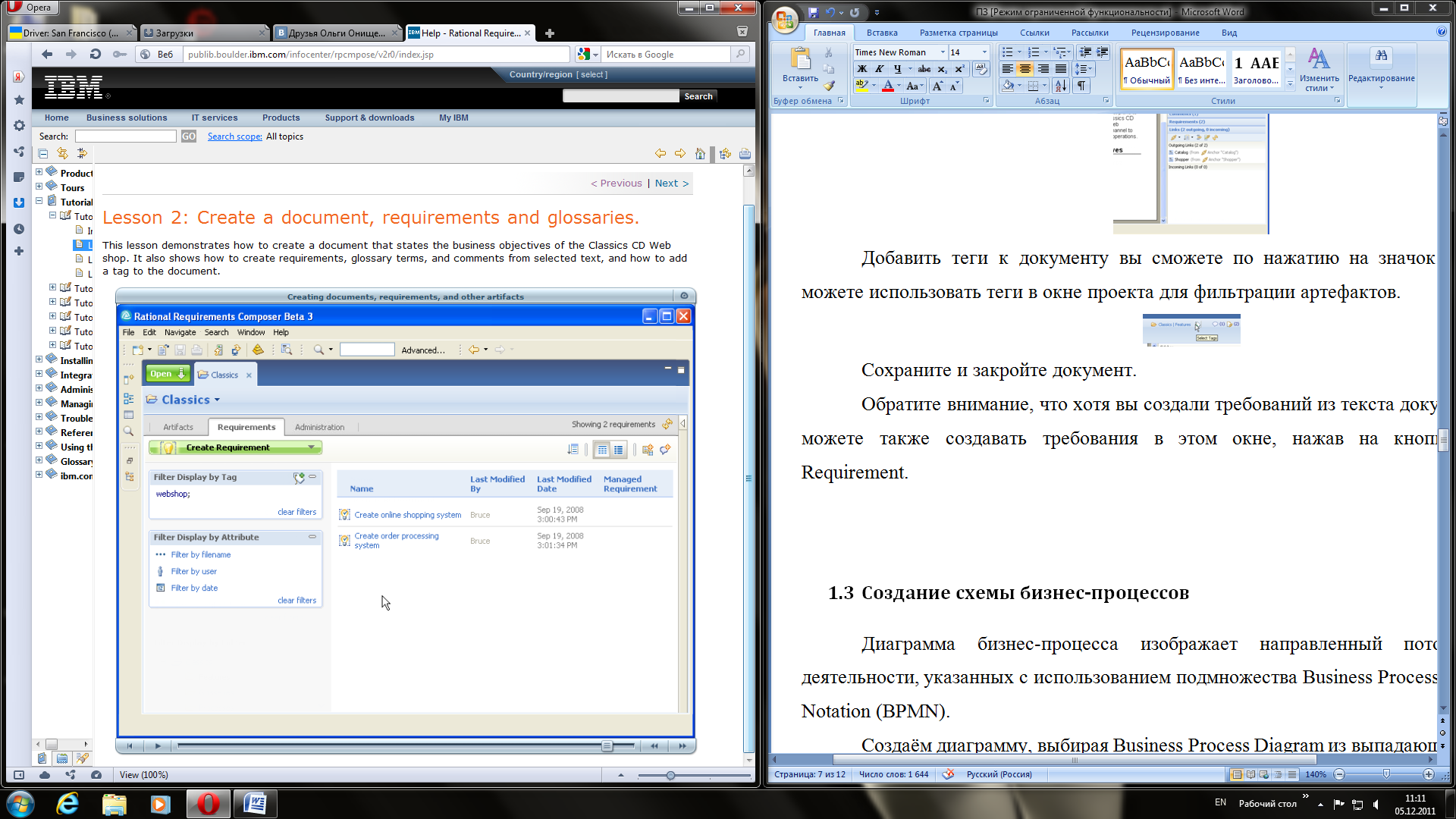Click the Opera address bar field
The image size is (1456, 819).
coord(377,55)
